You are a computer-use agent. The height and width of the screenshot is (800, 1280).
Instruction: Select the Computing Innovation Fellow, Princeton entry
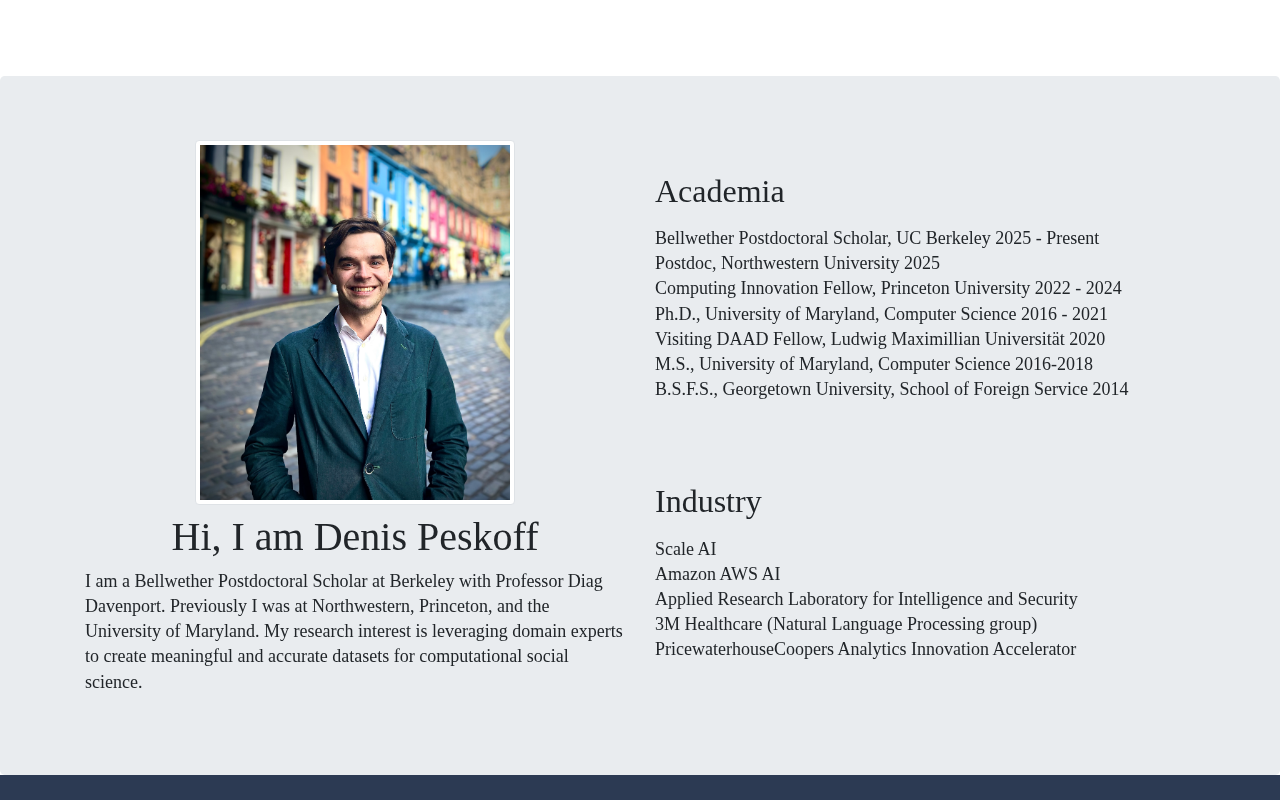click(x=888, y=288)
